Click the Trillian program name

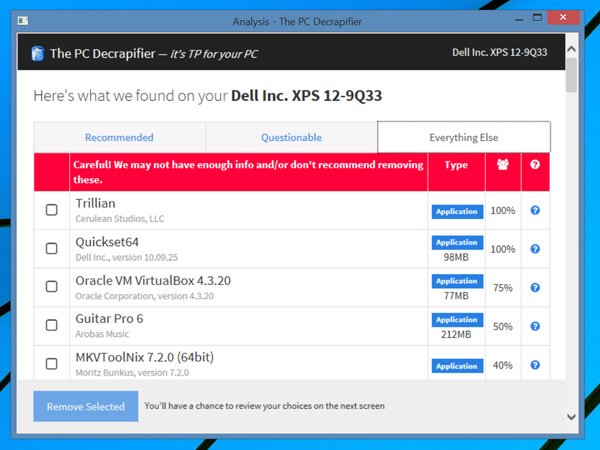pos(95,203)
